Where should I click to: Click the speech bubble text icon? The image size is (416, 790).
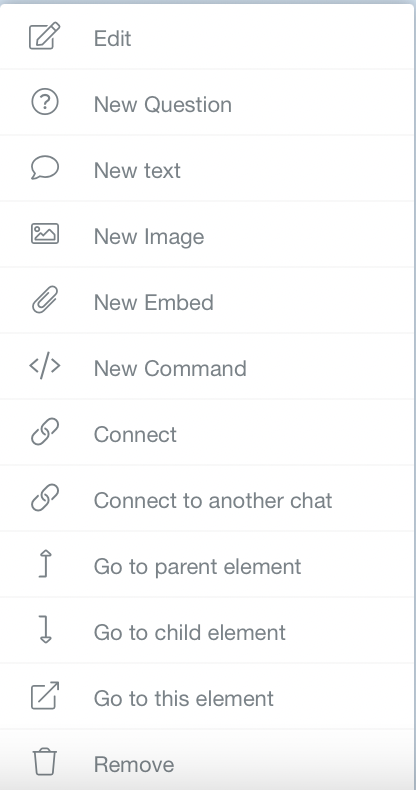[45, 168]
